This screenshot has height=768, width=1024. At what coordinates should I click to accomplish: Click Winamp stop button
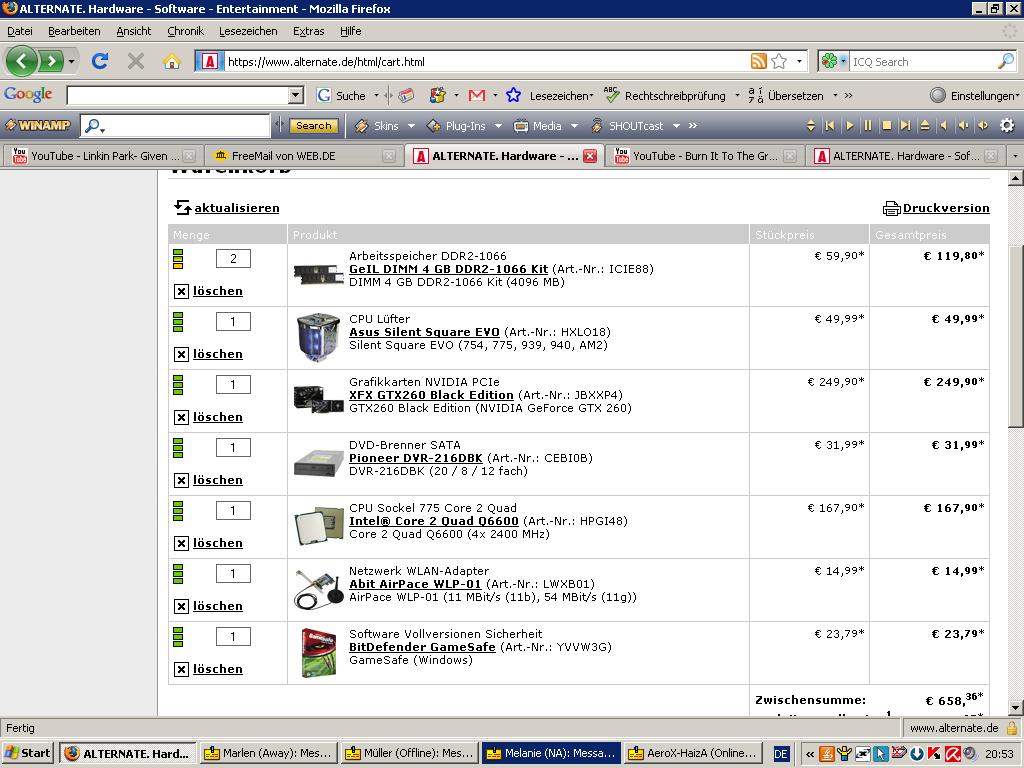(887, 125)
